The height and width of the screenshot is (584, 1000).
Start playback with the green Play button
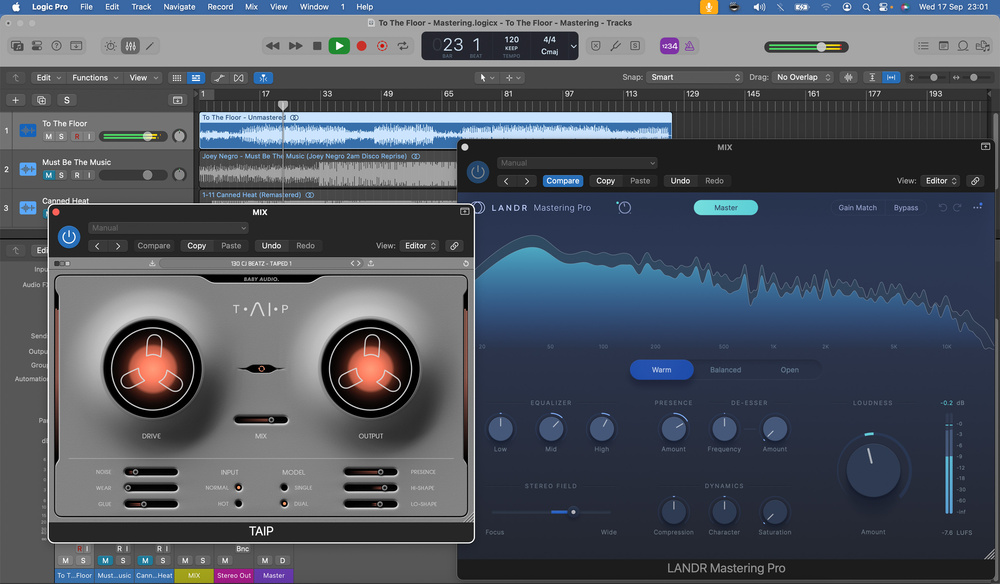tap(339, 46)
